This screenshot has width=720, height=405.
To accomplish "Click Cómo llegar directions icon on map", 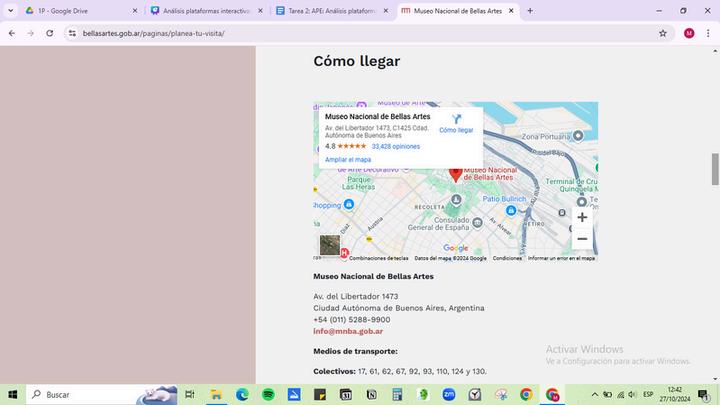I will (456, 124).
